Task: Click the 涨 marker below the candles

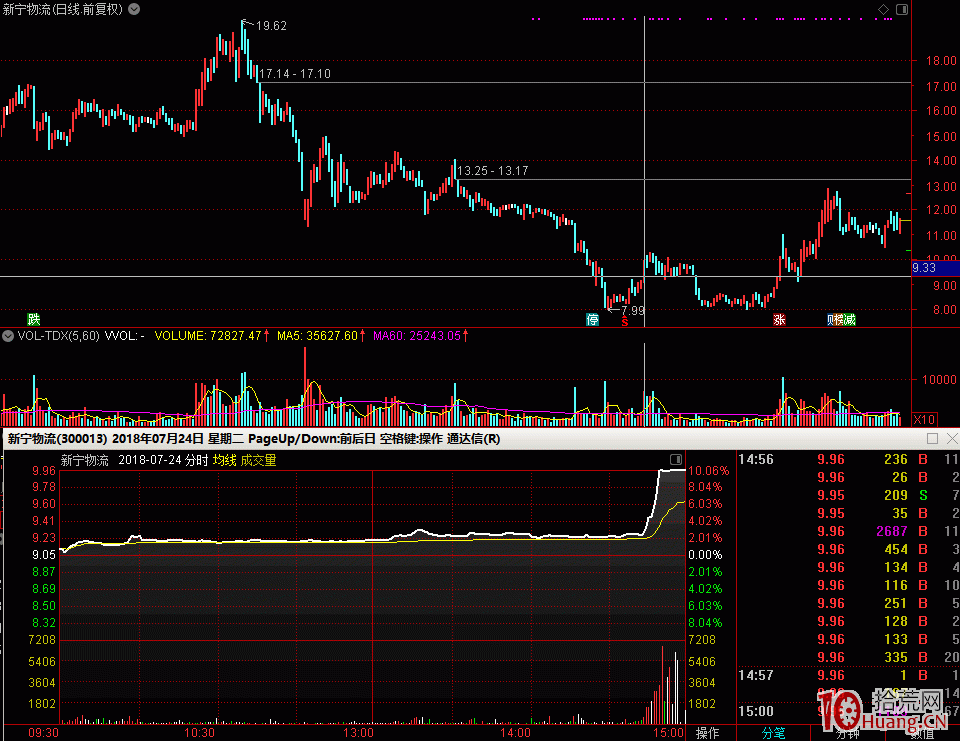Action: click(x=779, y=320)
